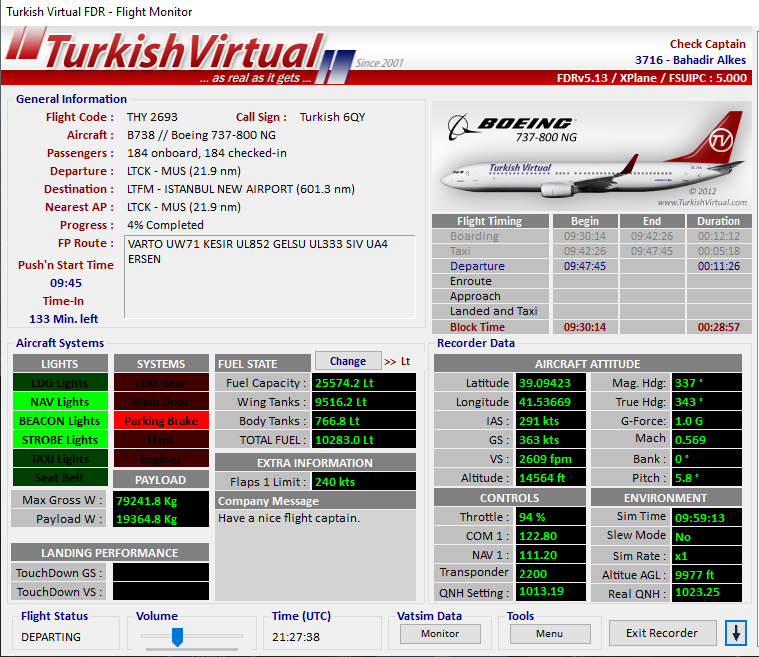This screenshot has width=759, height=657.
Task: Click the Engines system indicator
Action: pyautogui.click(x=161, y=458)
